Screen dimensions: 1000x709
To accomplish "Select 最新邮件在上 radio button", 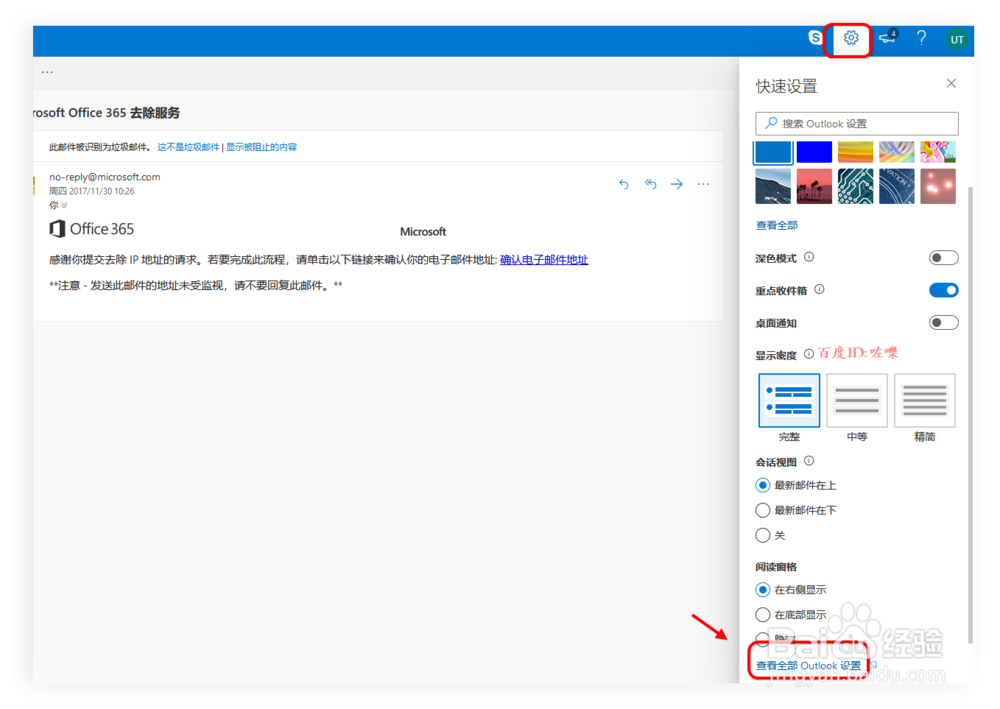I will 762,486.
